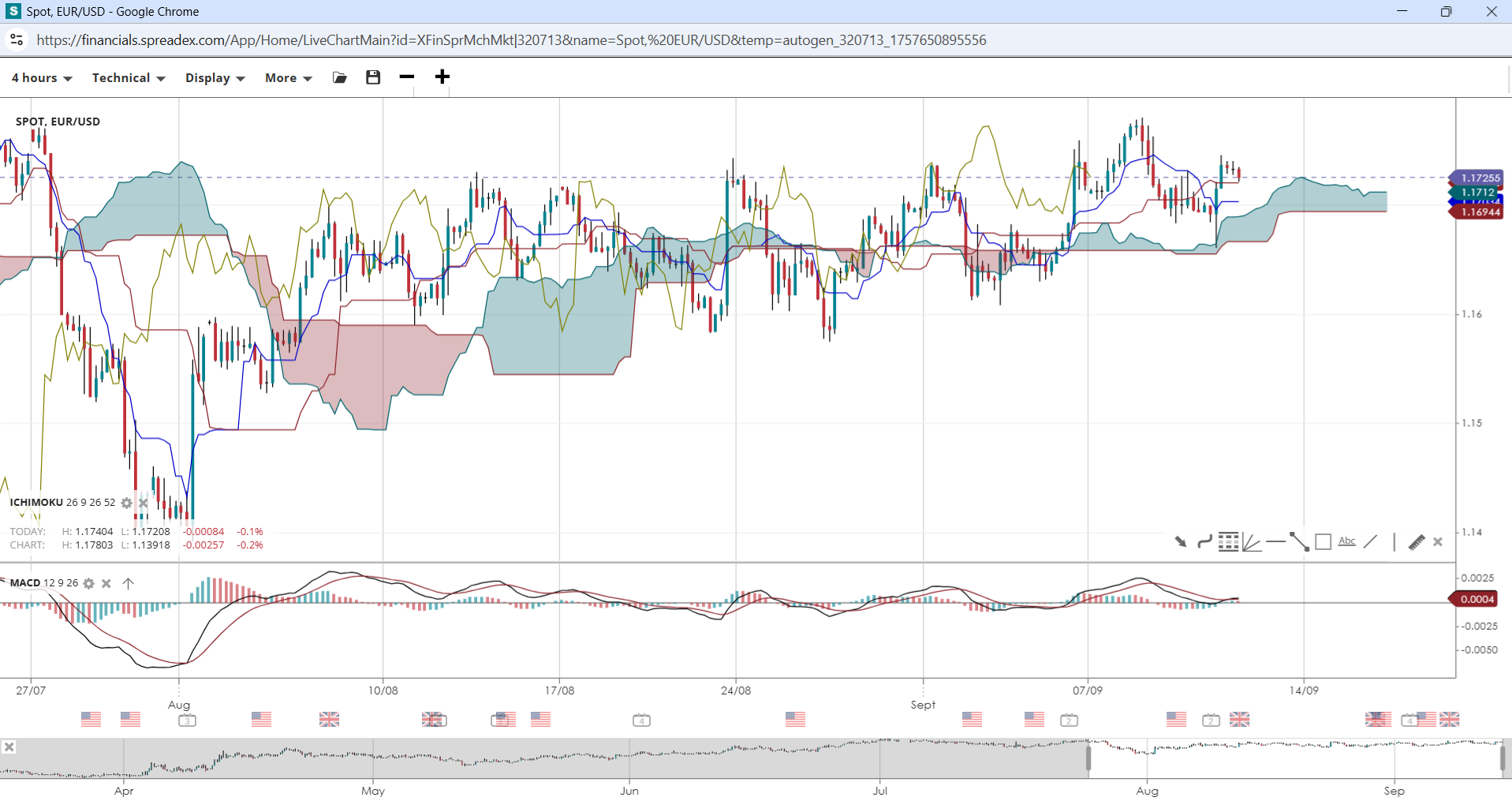Select the arrow drawing tool
Viewport: 1512px width, 801px height.
coord(1181,541)
